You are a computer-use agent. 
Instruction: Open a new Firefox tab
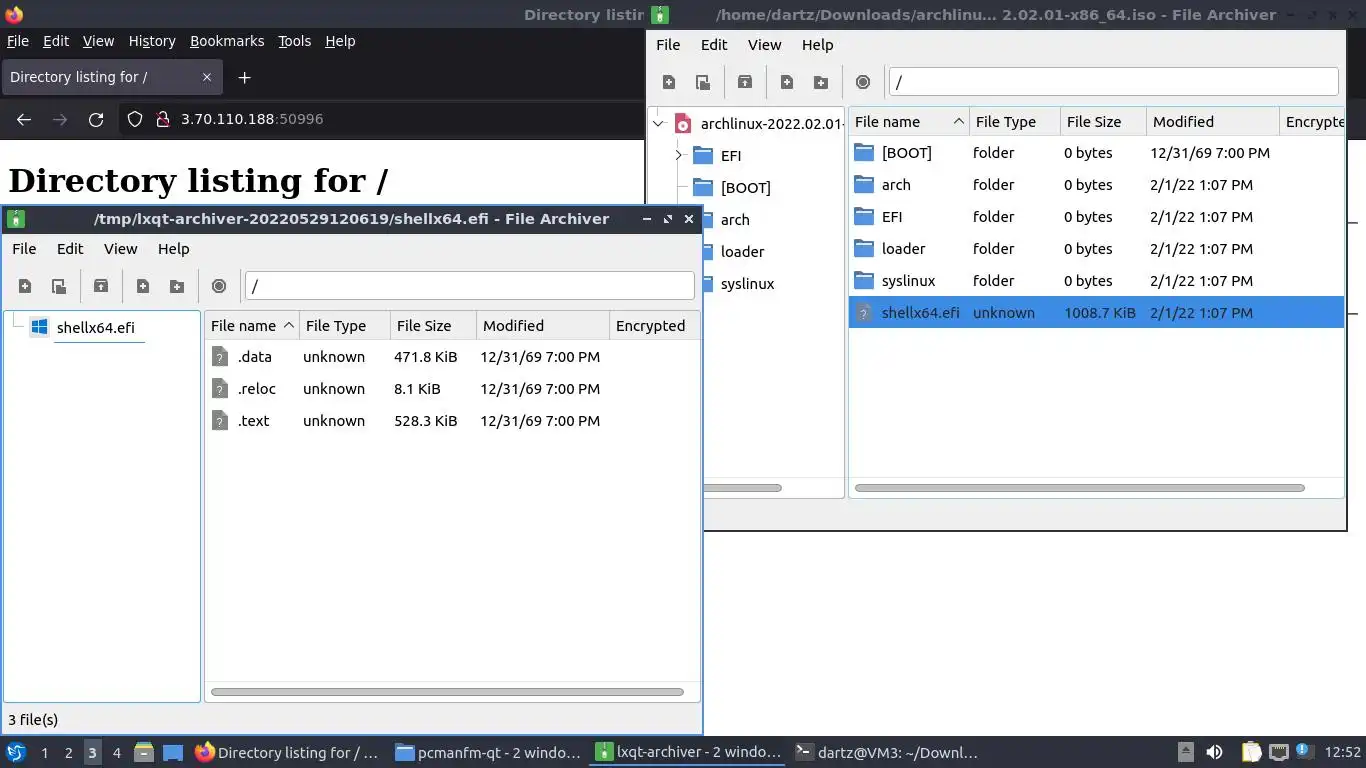click(x=244, y=77)
